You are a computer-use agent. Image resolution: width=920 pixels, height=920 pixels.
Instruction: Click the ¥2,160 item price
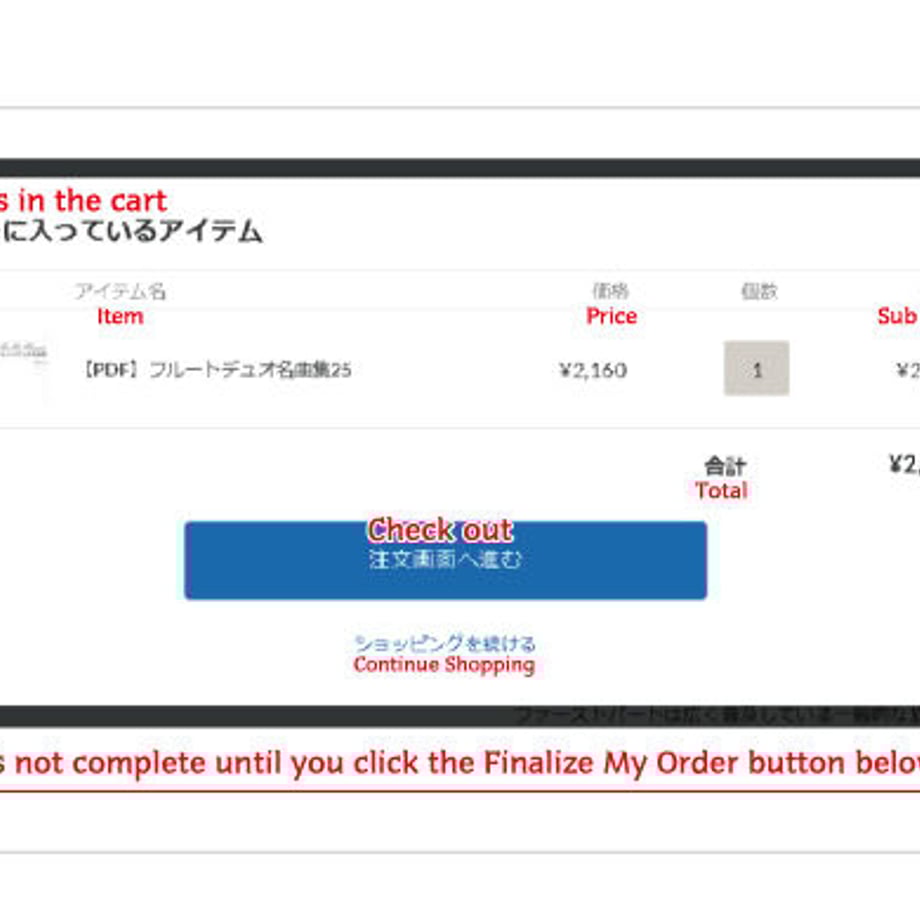tap(593, 370)
